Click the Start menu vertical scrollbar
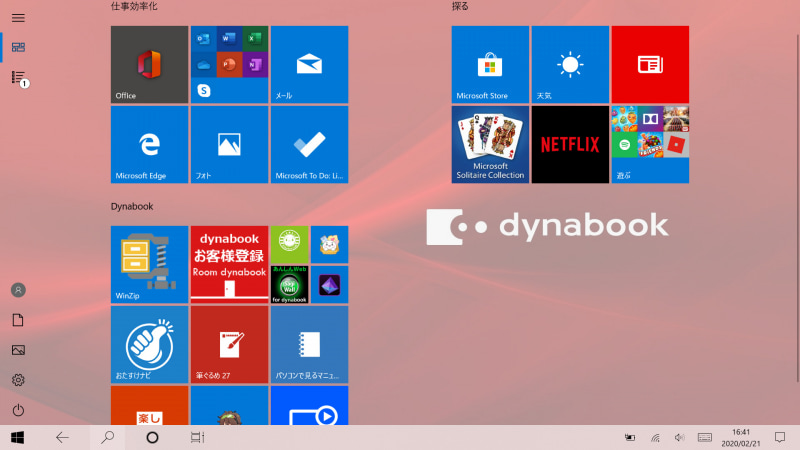This screenshot has width=800, height=450. [797, 207]
